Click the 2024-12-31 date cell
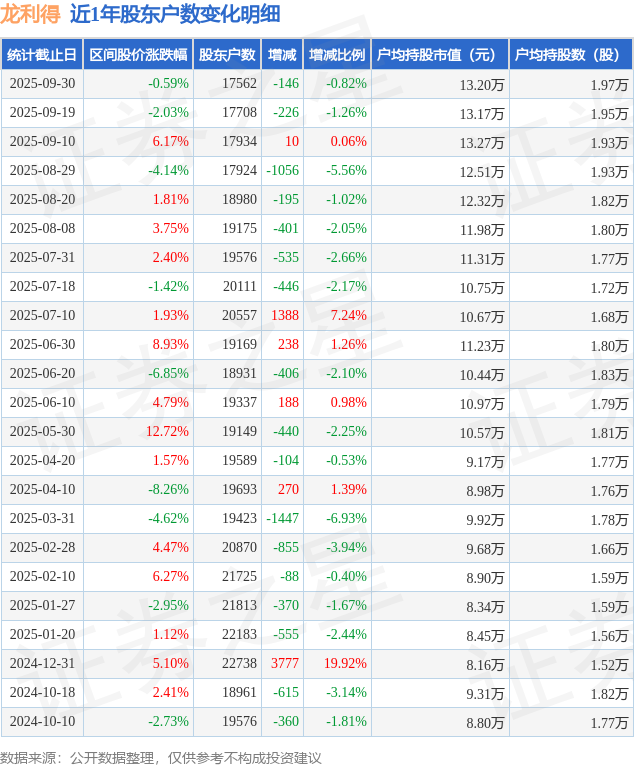This screenshot has width=634, height=767. tap(42, 664)
